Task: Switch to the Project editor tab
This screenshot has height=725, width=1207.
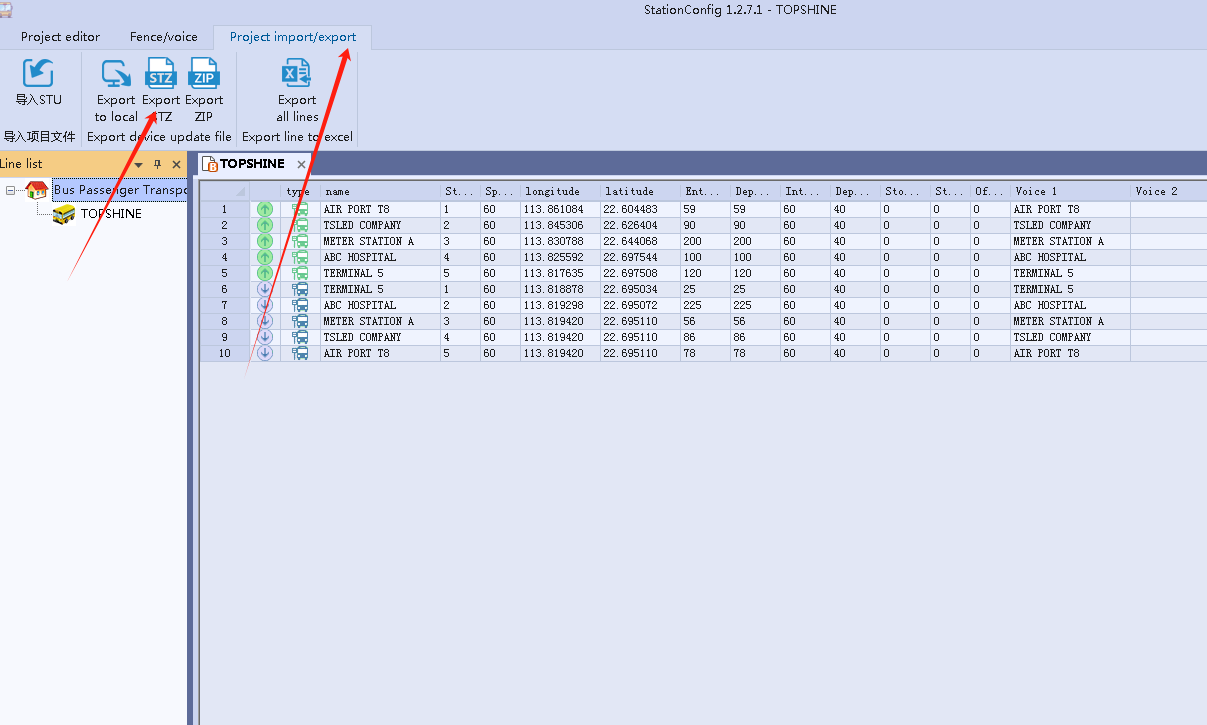Action: 60,37
